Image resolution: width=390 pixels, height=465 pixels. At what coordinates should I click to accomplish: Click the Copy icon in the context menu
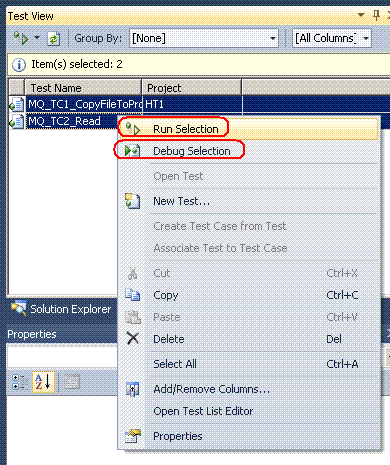click(132, 295)
